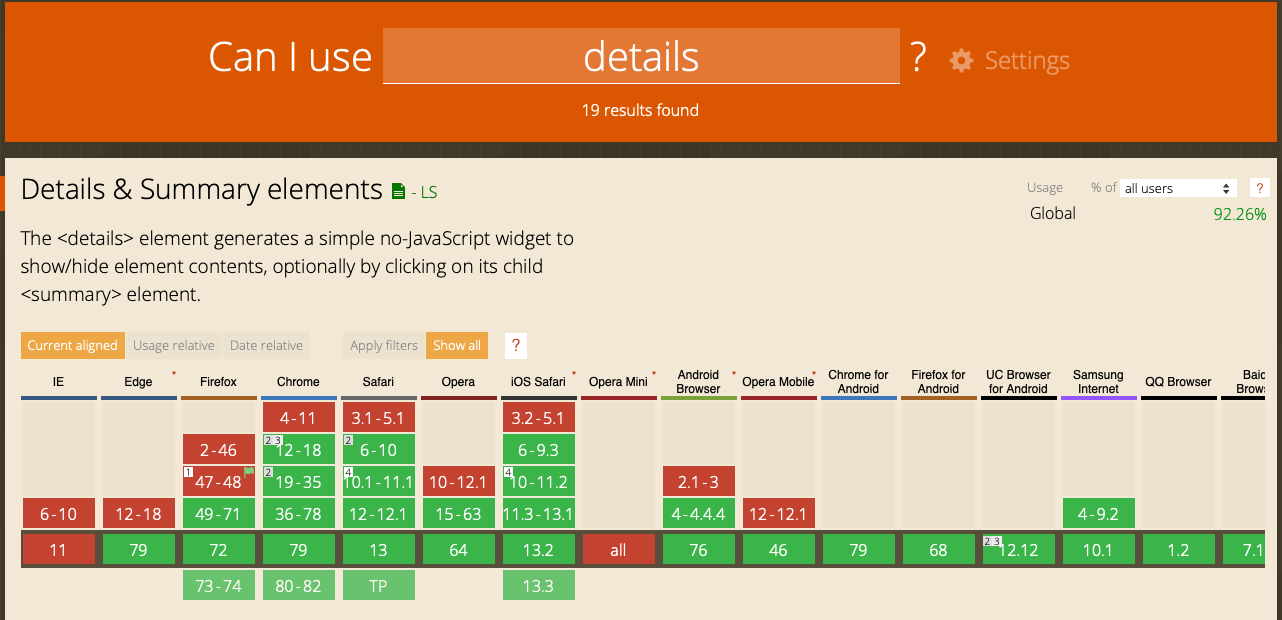Click the IE column header

59,382
